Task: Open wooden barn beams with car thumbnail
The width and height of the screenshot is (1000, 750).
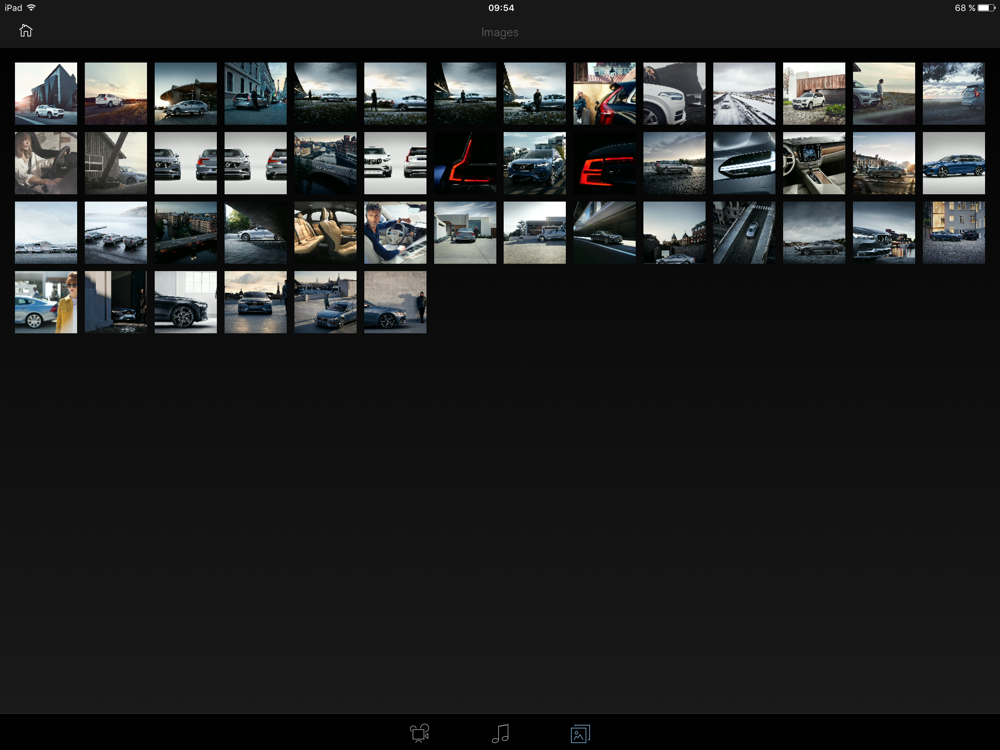Action: coord(115,163)
